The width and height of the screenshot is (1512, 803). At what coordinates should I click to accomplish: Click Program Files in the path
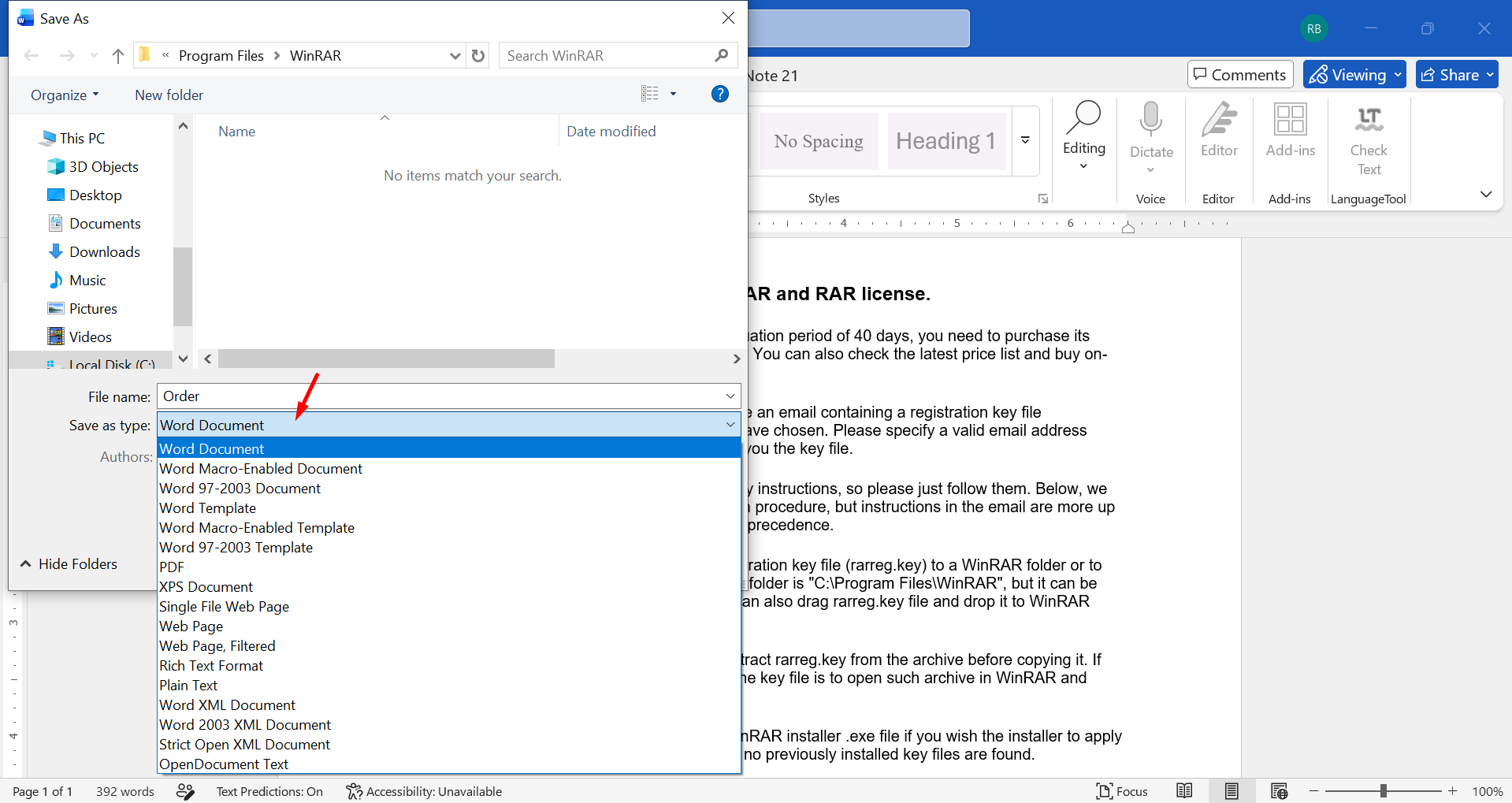[221, 56]
